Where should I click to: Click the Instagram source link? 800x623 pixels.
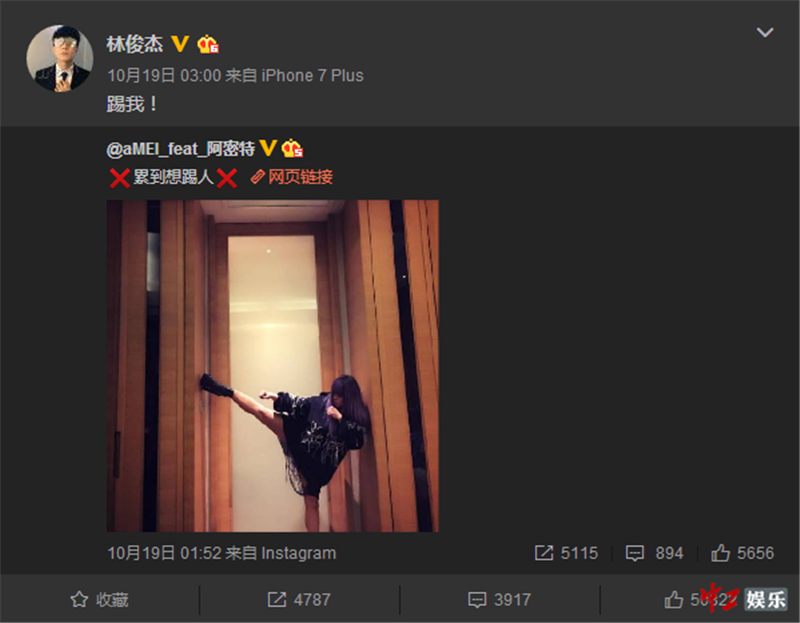point(298,553)
